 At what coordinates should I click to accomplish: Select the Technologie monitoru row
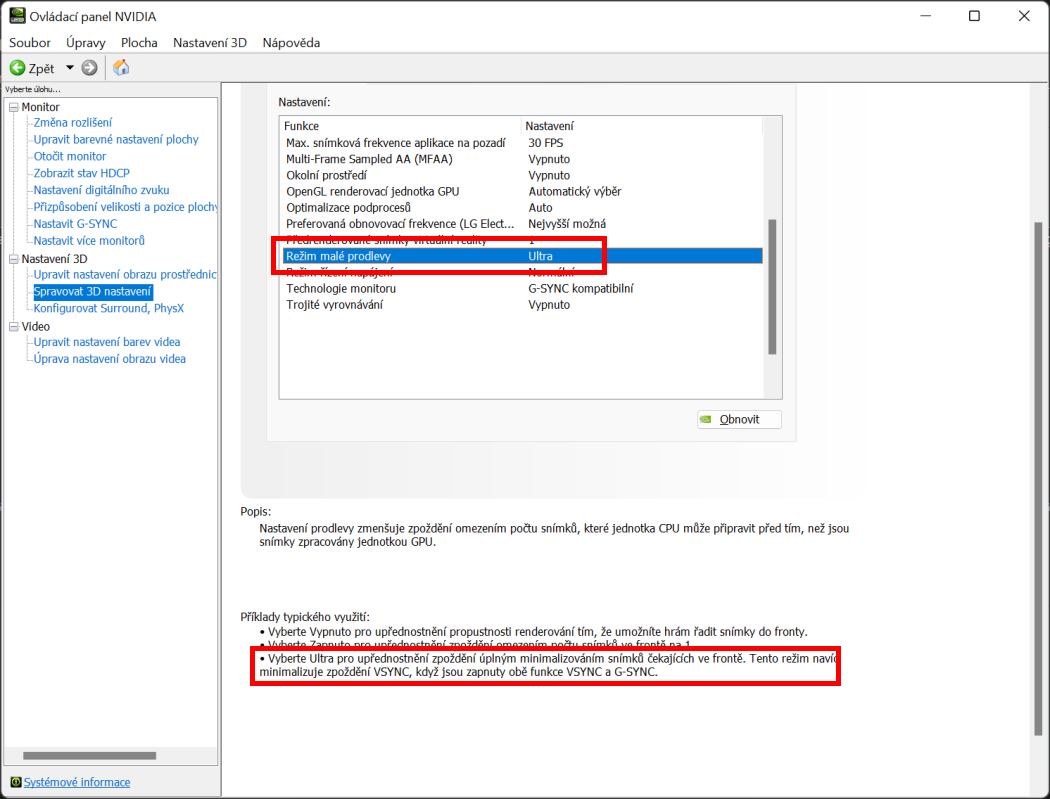click(522, 289)
